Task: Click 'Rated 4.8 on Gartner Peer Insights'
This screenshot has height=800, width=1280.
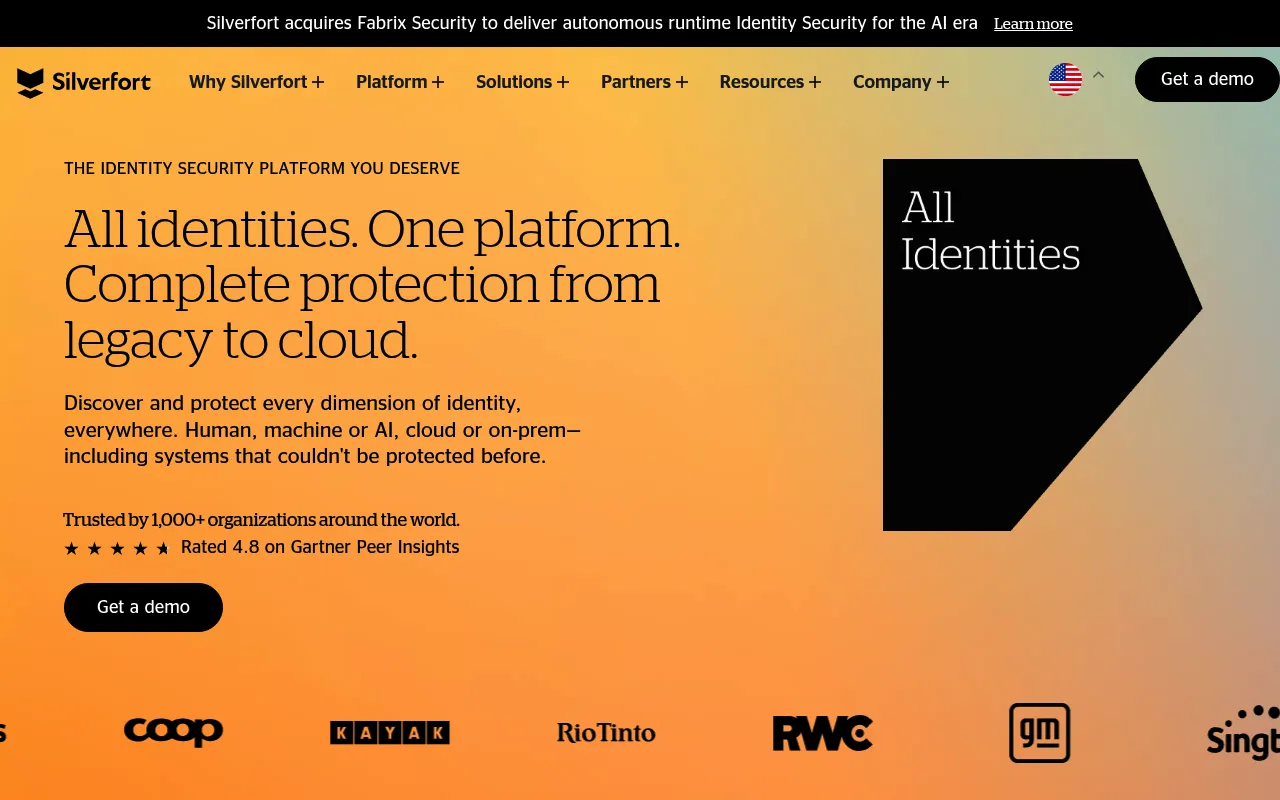Action: tap(320, 547)
